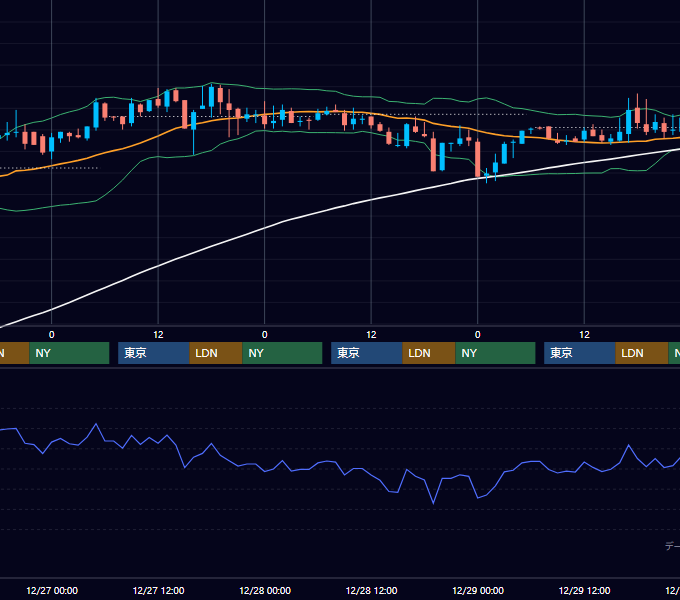Screen dimensions: 680x600
Task: Click the hour label 12 above rightmost 東京 bar
Action: pyautogui.click(x=584, y=335)
